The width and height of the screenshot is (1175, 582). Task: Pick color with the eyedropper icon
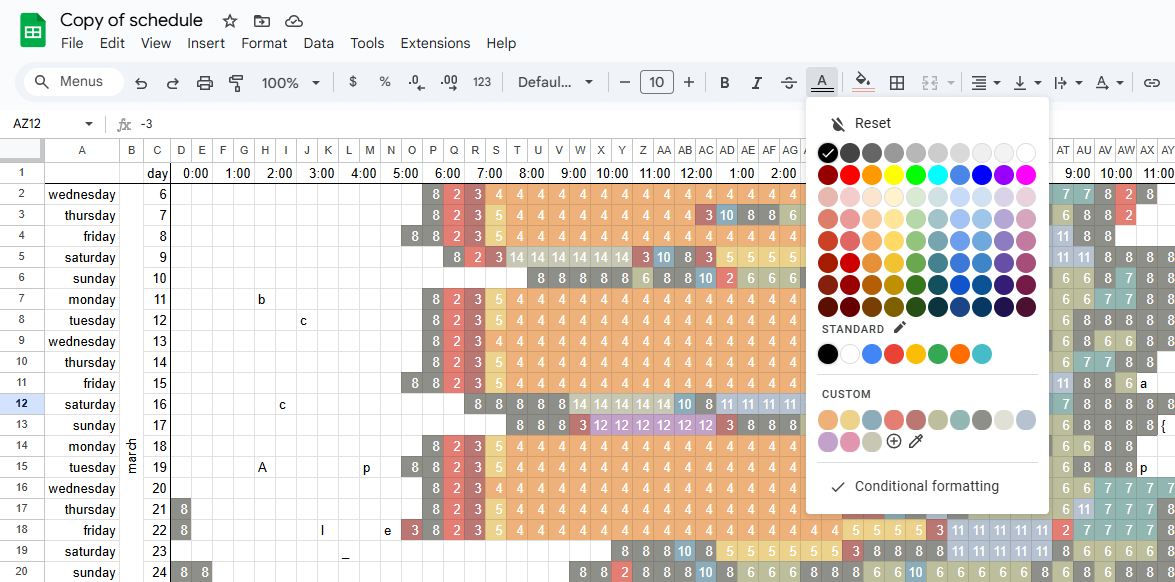915,441
